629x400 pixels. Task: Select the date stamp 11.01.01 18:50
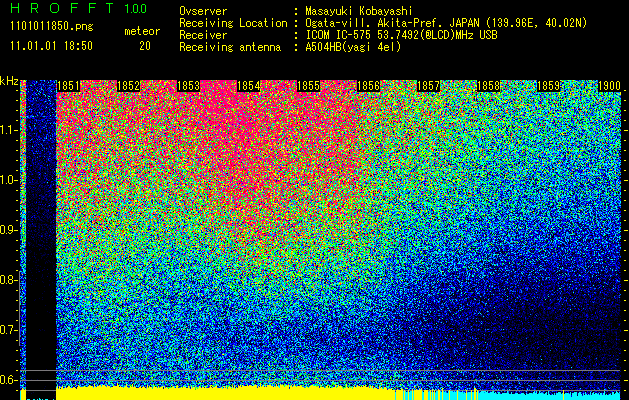click(51, 46)
